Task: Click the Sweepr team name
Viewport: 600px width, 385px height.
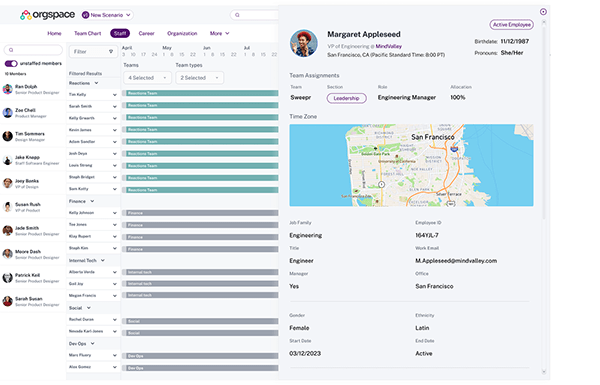Action: [x=301, y=98]
